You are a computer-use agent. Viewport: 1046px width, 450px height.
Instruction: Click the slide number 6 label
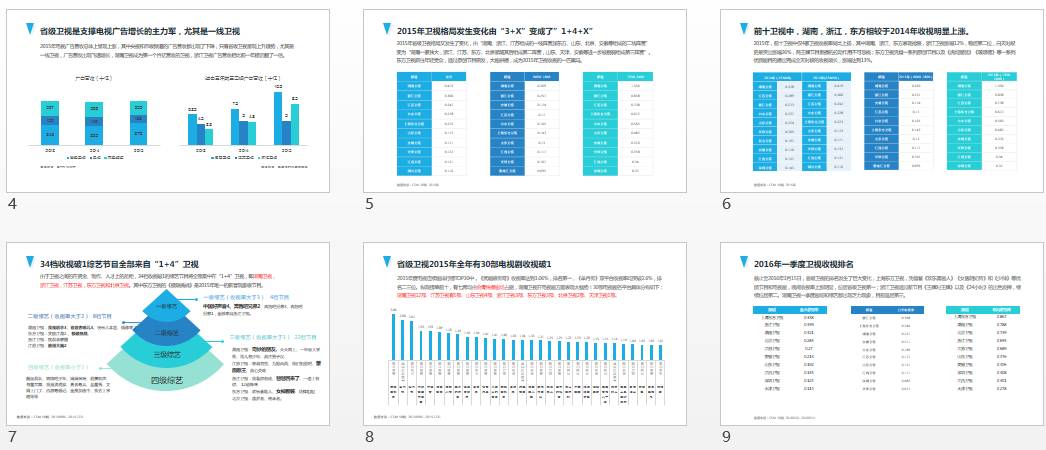[726, 204]
